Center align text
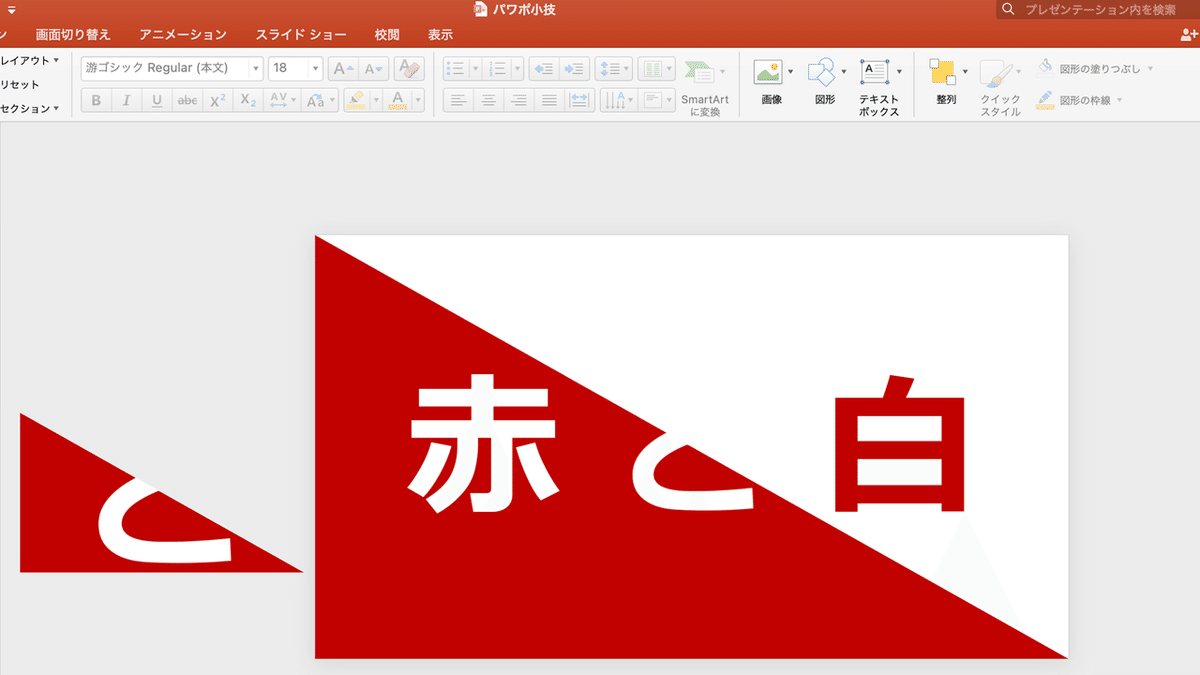The height and width of the screenshot is (675, 1200). 488,100
